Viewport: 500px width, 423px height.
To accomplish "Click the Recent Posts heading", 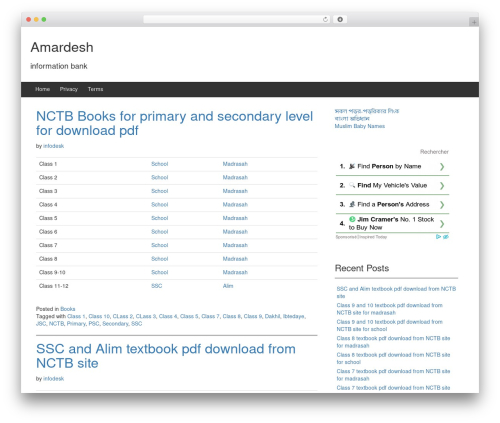I will pyautogui.click(x=362, y=268).
